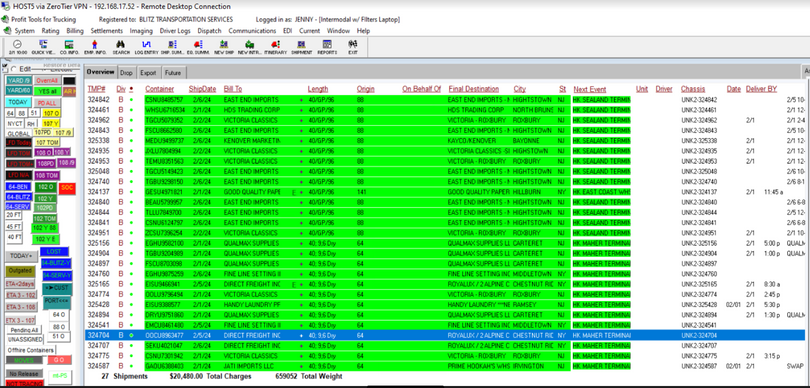Select shipment row 324842

coord(446,99)
